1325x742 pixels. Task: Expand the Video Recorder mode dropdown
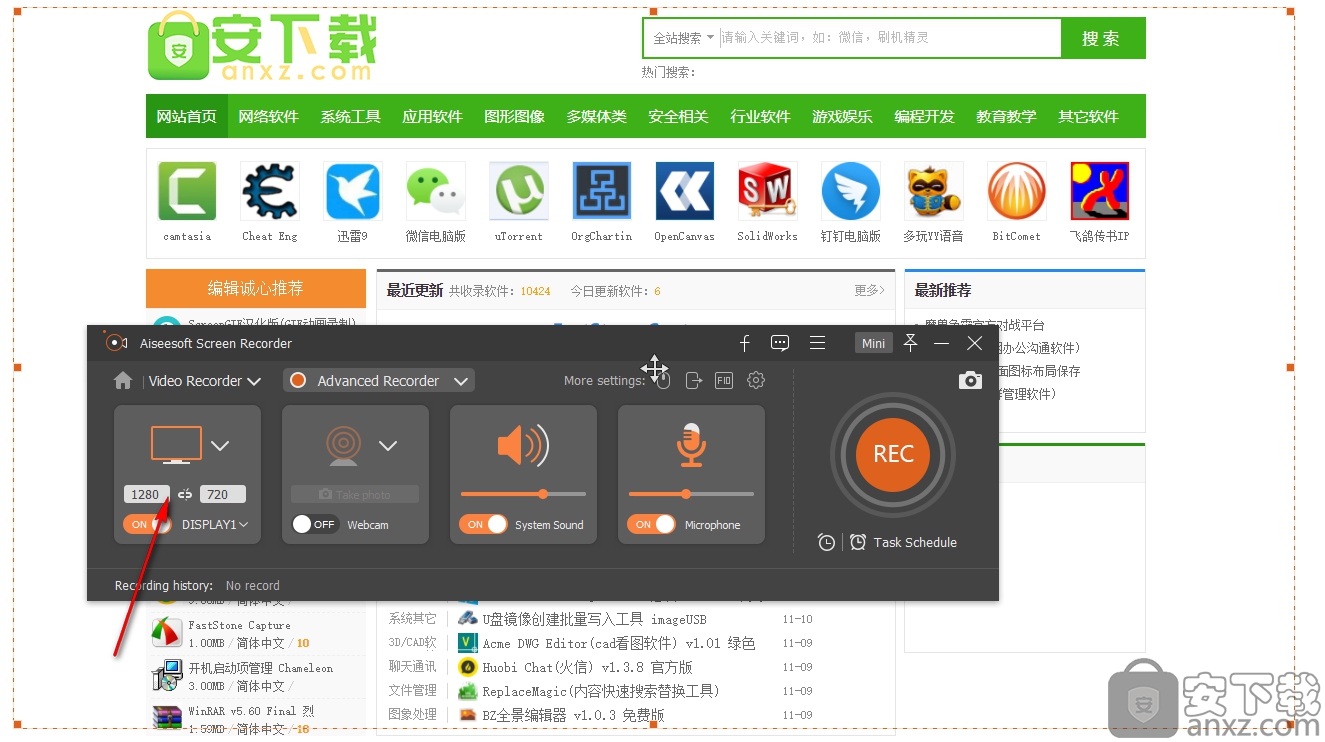click(x=205, y=381)
